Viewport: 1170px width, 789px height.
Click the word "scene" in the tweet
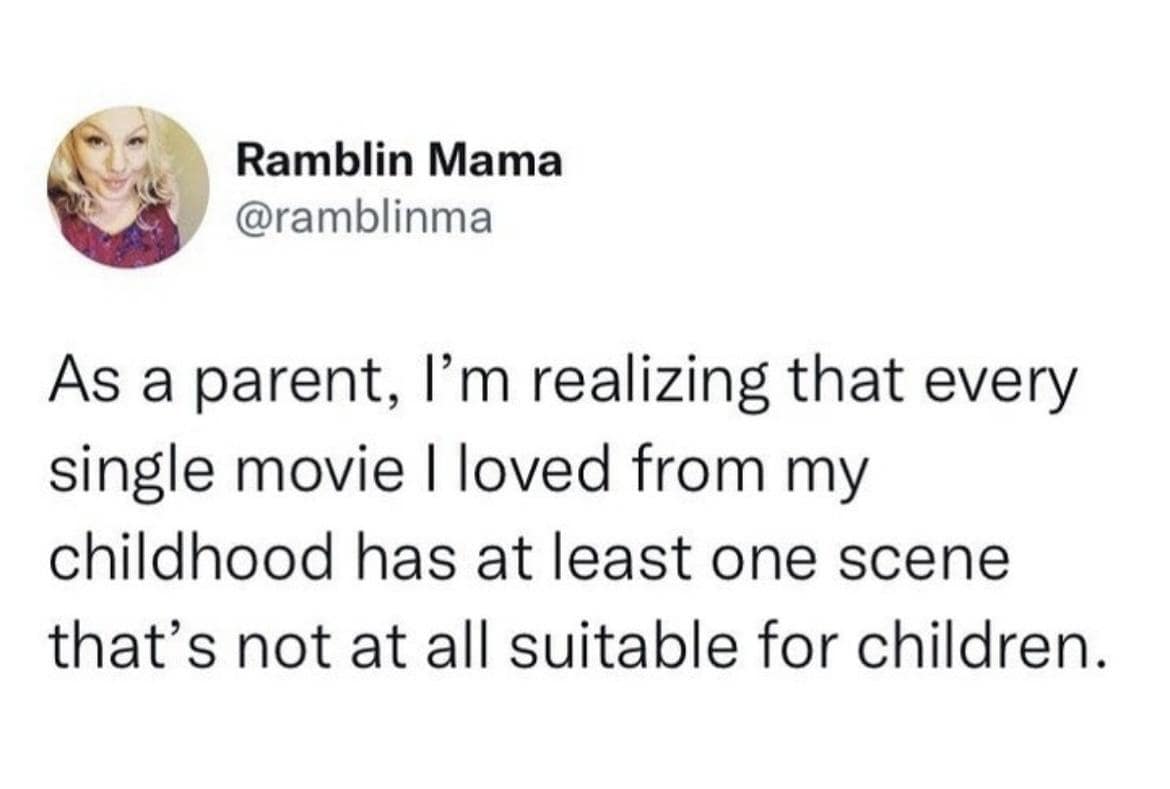coord(935,560)
